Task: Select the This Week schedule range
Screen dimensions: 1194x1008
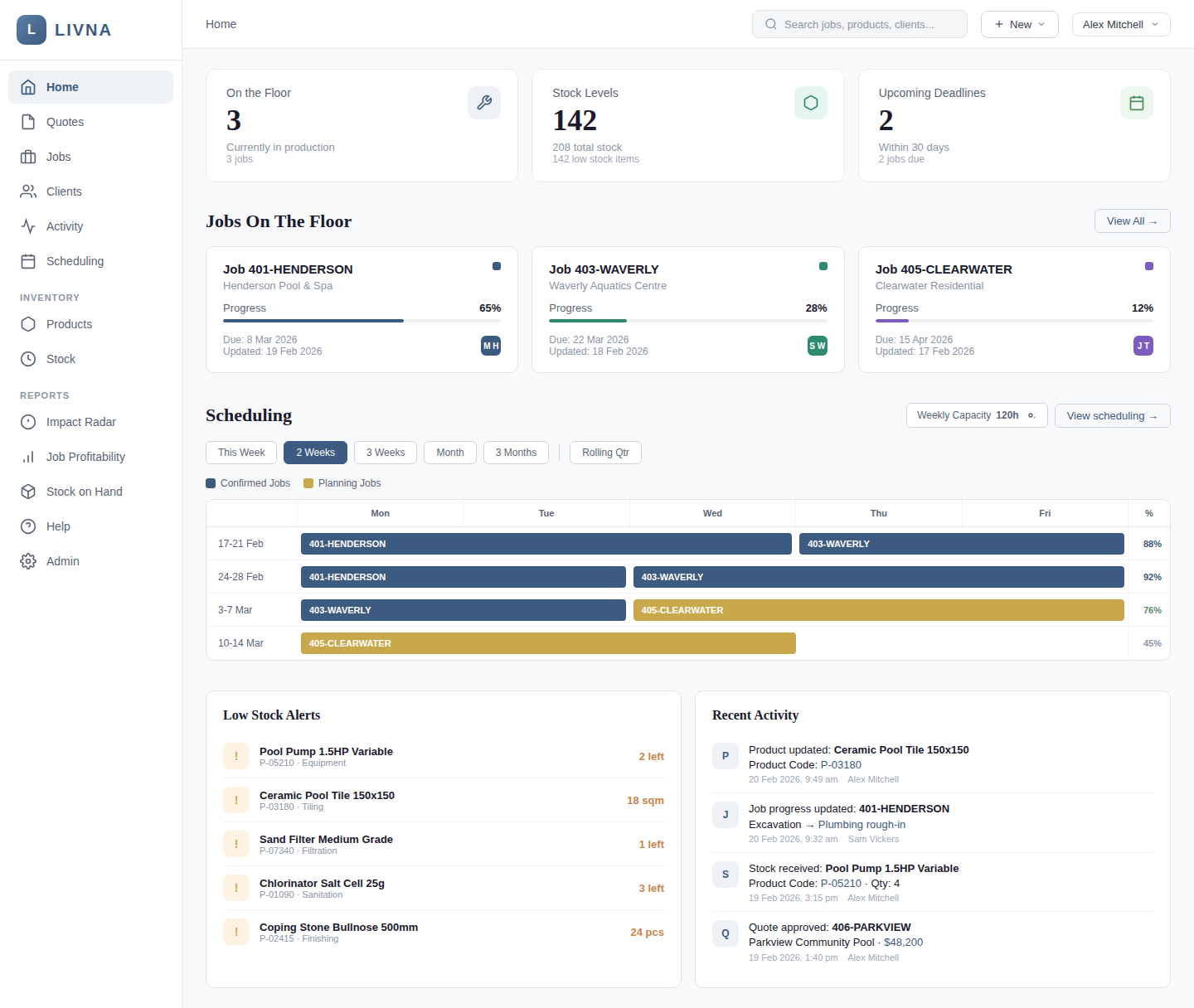Action: tap(241, 453)
